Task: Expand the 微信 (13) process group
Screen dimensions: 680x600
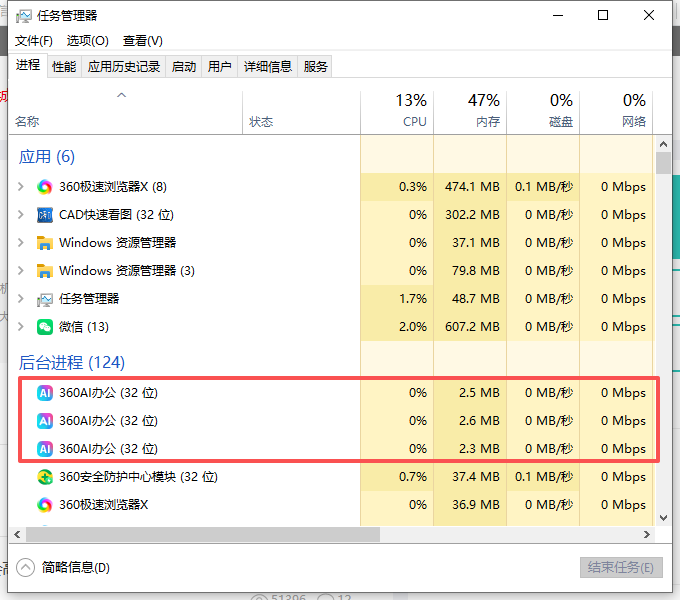Action: tap(21, 327)
